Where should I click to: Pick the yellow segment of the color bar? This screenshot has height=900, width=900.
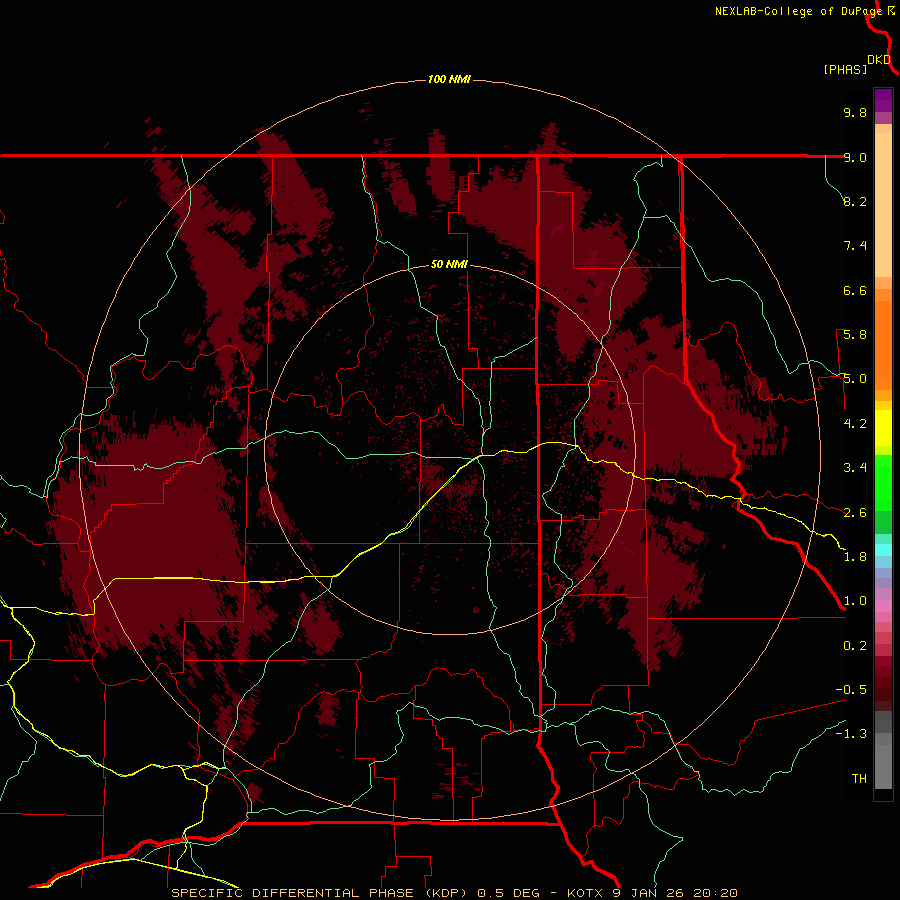coord(883,428)
